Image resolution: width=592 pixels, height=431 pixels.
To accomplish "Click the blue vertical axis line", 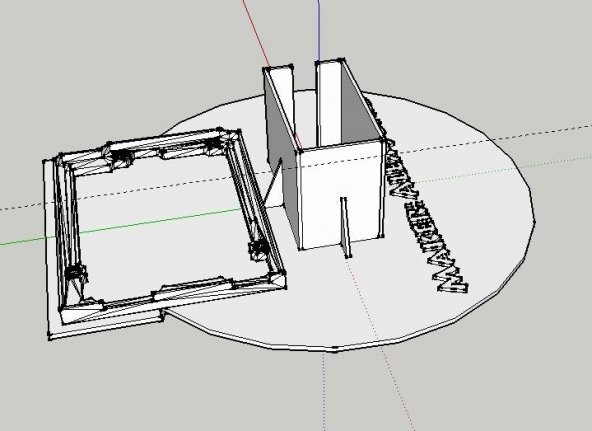I will pos(319,30).
